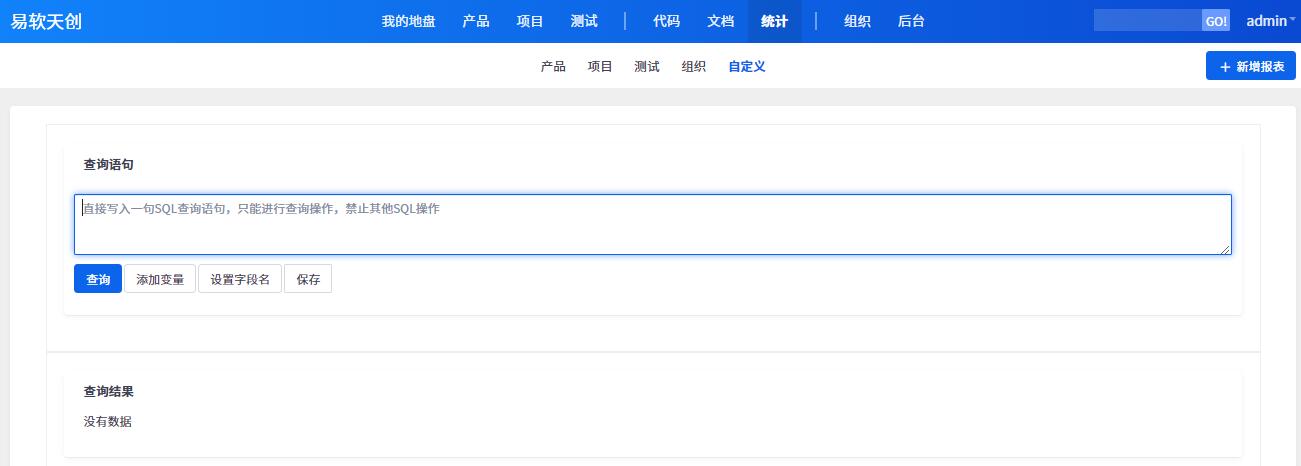This screenshot has height=466, width=1301.
Task: Click the 易软天创 logo text
Action: 46,21
